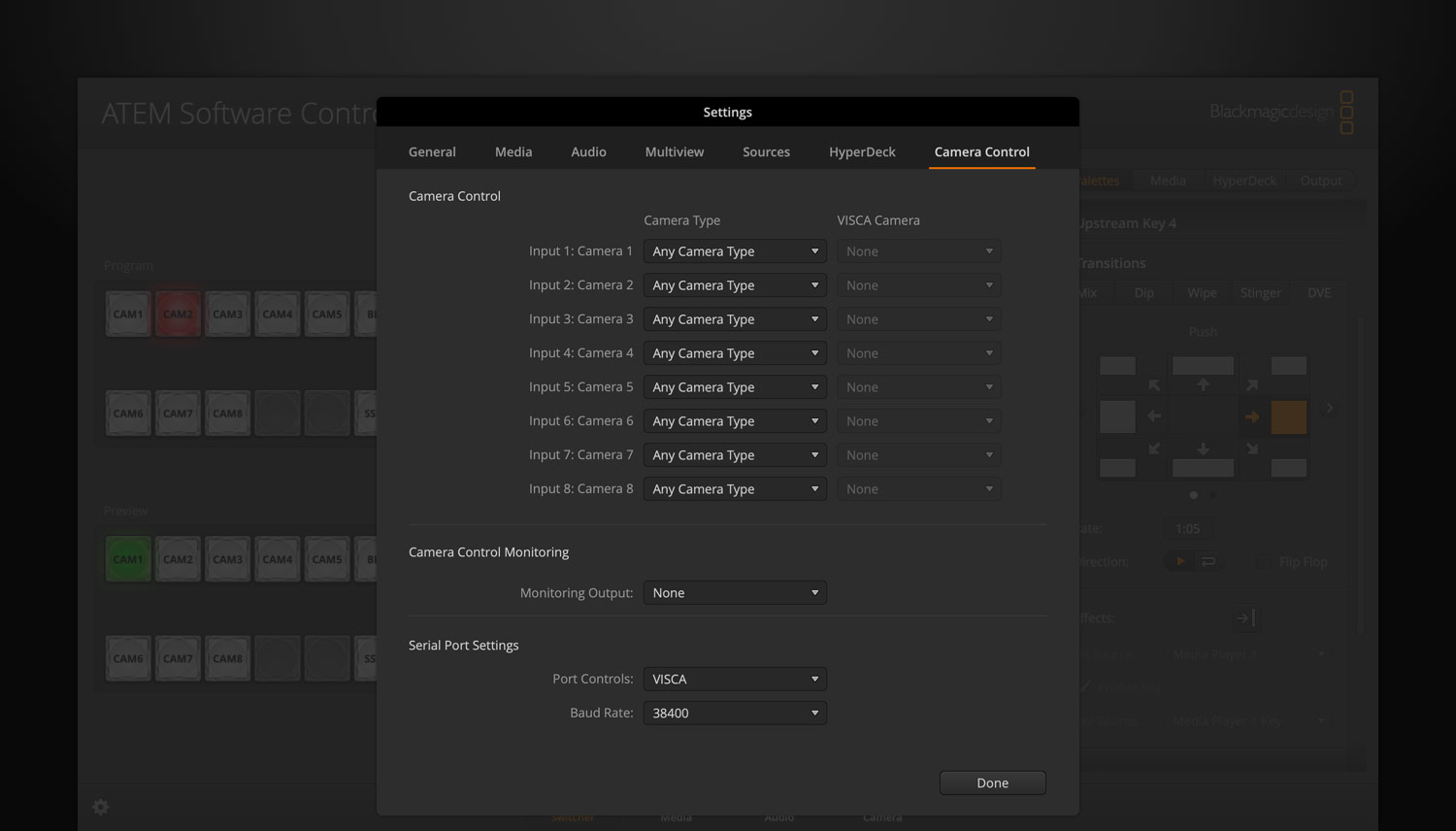Switch to the Multiview settings tab

coord(674,151)
